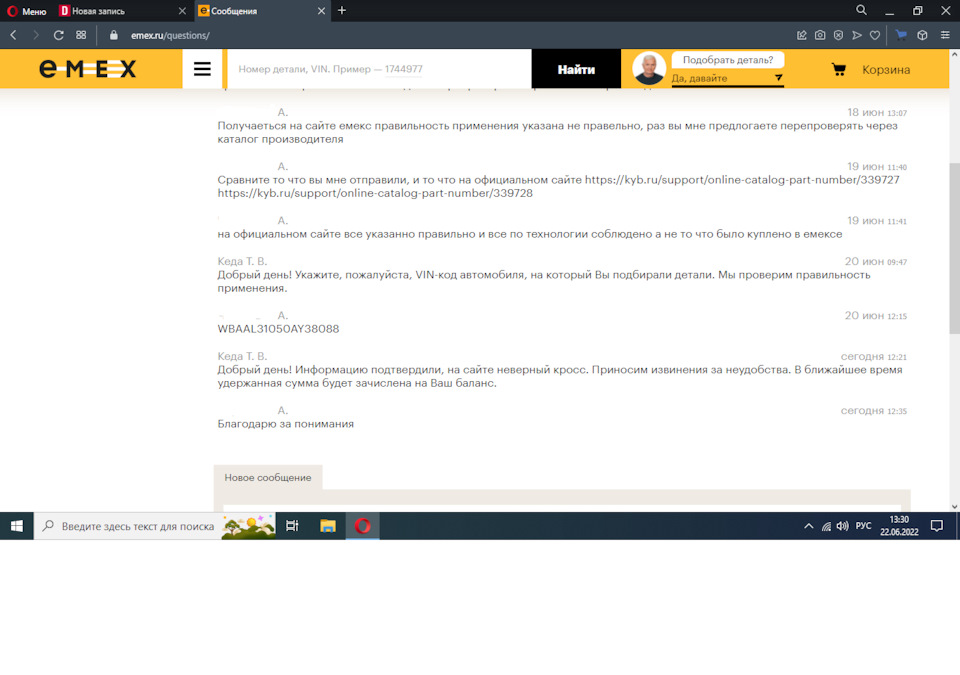Click the message Благодарю за понимания

[285, 424]
